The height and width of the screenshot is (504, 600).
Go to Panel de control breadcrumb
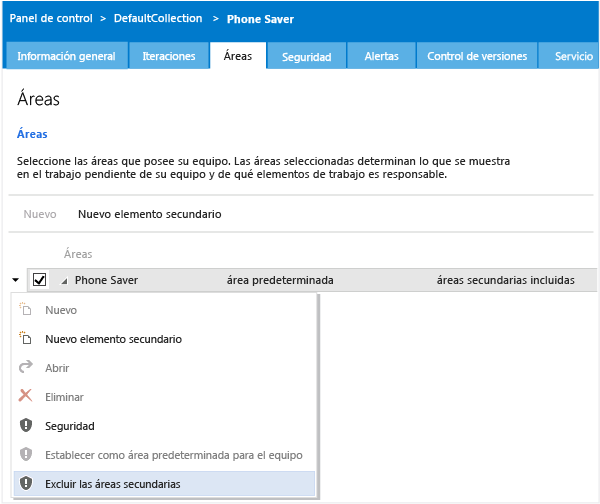[51, 18]
